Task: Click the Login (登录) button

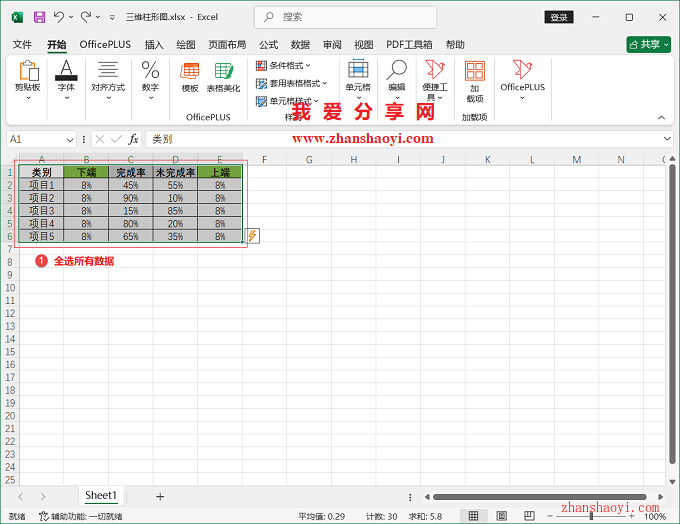Action: coord(558,17)
